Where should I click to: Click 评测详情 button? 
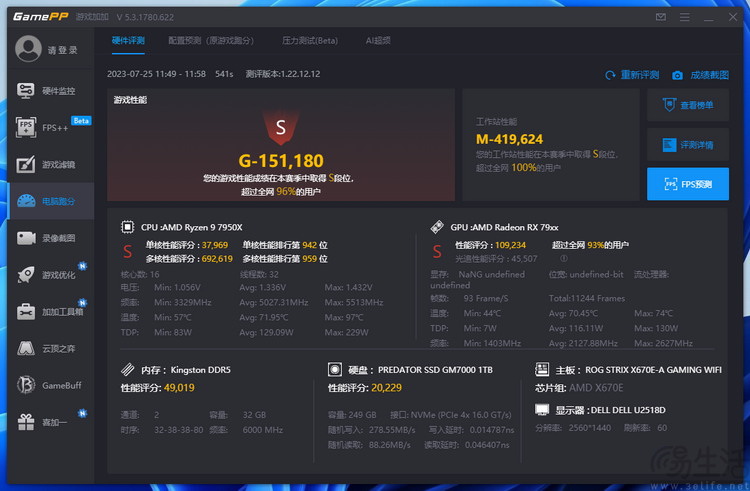tap(688, 144)
